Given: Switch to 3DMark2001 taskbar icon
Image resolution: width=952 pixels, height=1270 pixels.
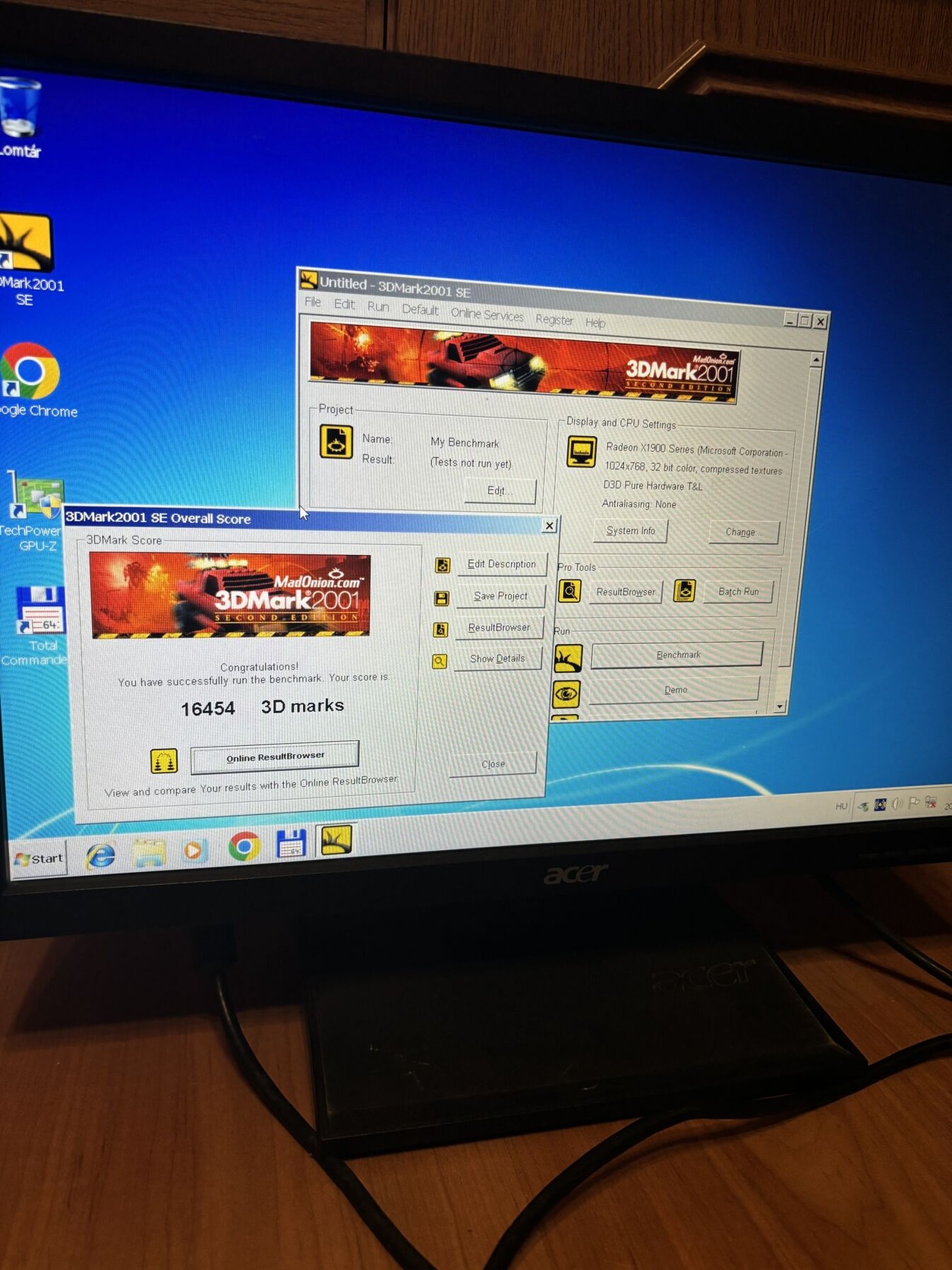Looking at the screenshot, I should (x=336, y=840).
